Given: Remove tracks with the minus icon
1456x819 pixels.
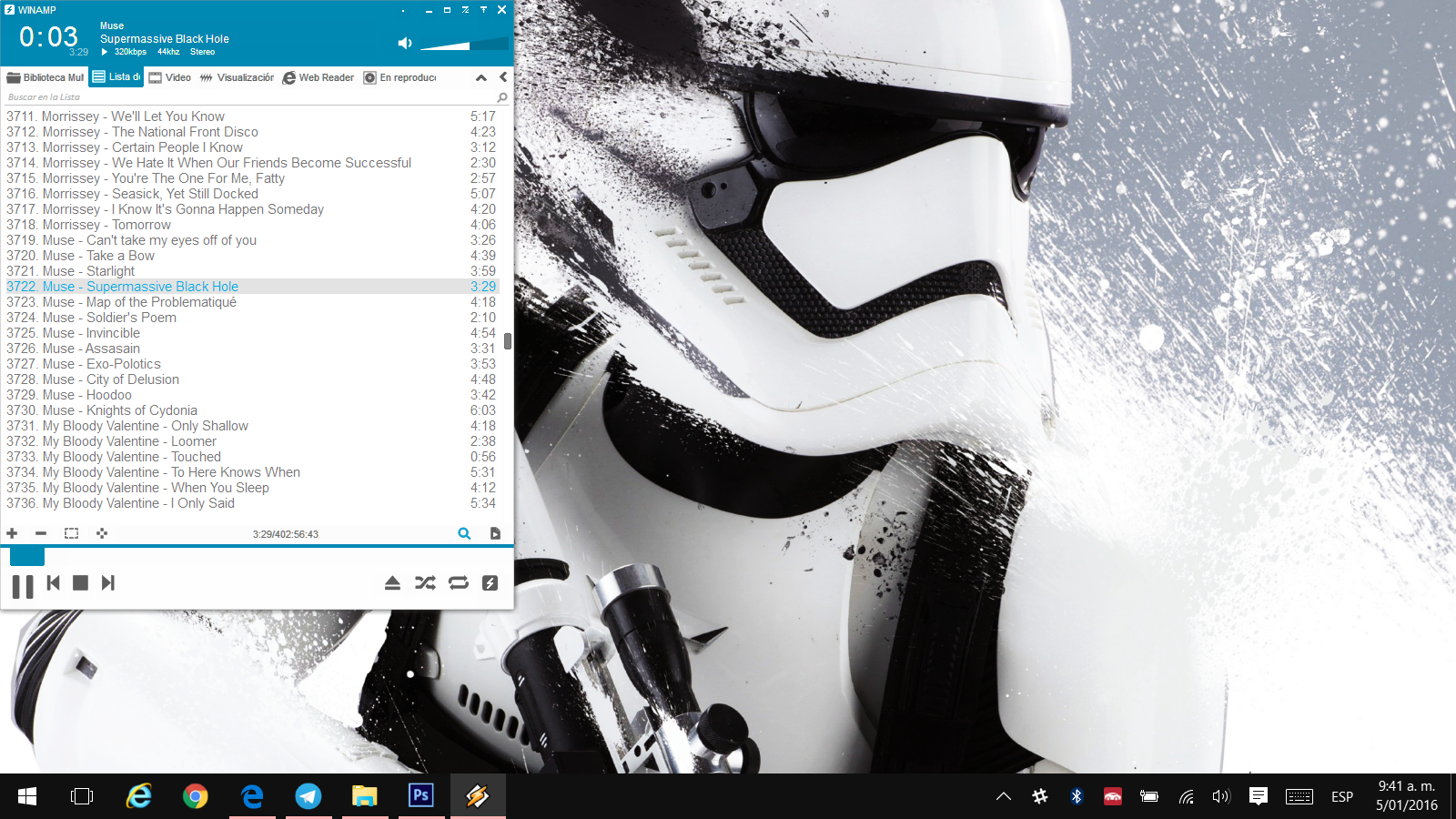Looking at the screenshot, I should (41, 533).
